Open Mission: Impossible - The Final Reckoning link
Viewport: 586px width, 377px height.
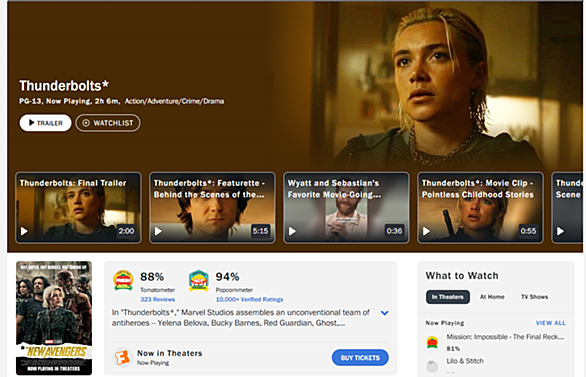[x=505, y=337]
